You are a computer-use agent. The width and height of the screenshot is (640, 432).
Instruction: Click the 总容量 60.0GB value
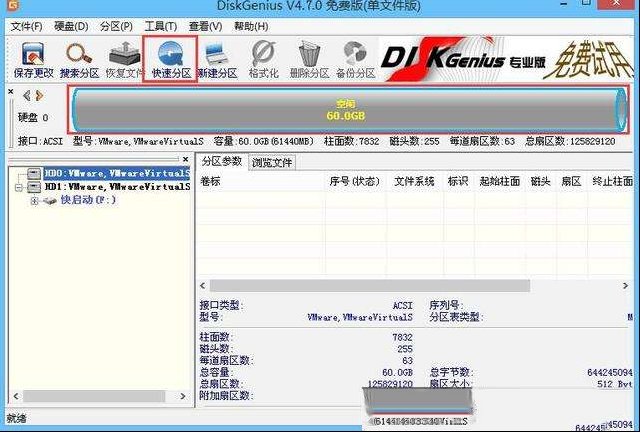398,373
